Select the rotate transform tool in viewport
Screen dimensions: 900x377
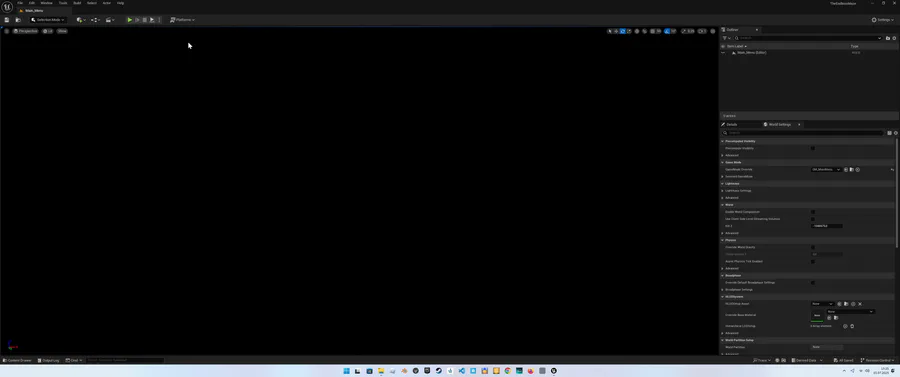pyautogui.click(x=623, y=31)
